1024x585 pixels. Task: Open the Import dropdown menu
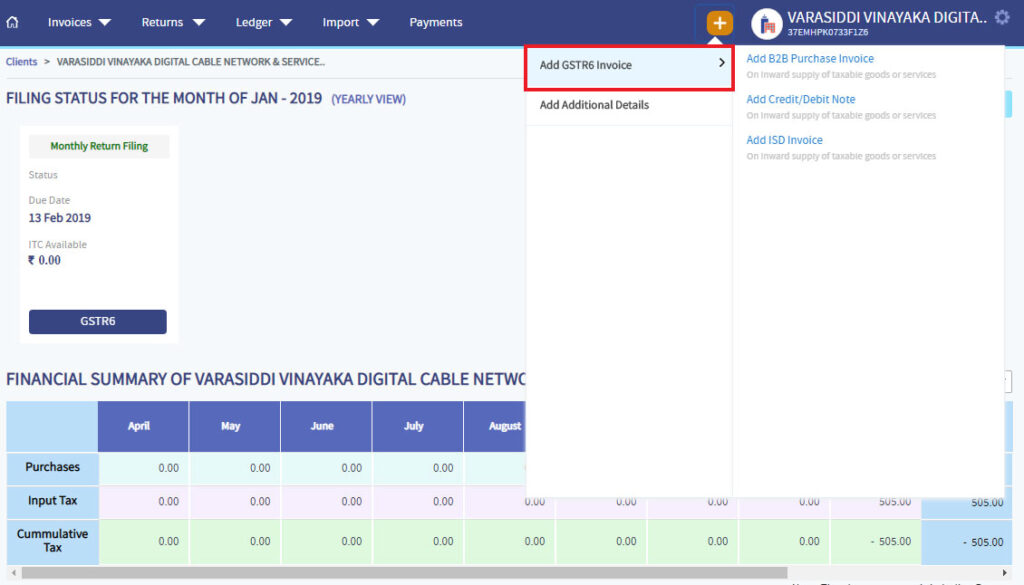click(350, 21)
